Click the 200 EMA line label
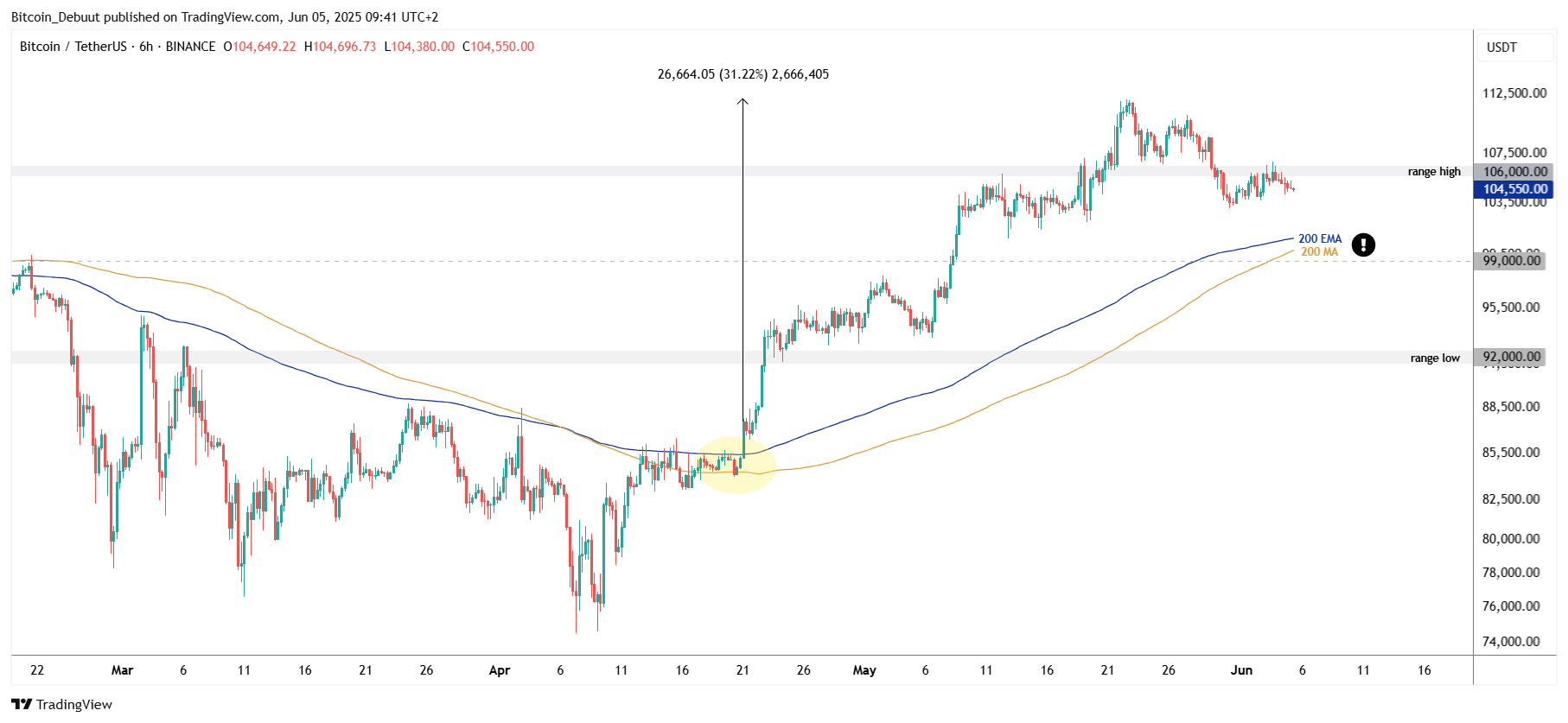The width and height of the screenshot is (1568, 723). tap(1320, 238)
